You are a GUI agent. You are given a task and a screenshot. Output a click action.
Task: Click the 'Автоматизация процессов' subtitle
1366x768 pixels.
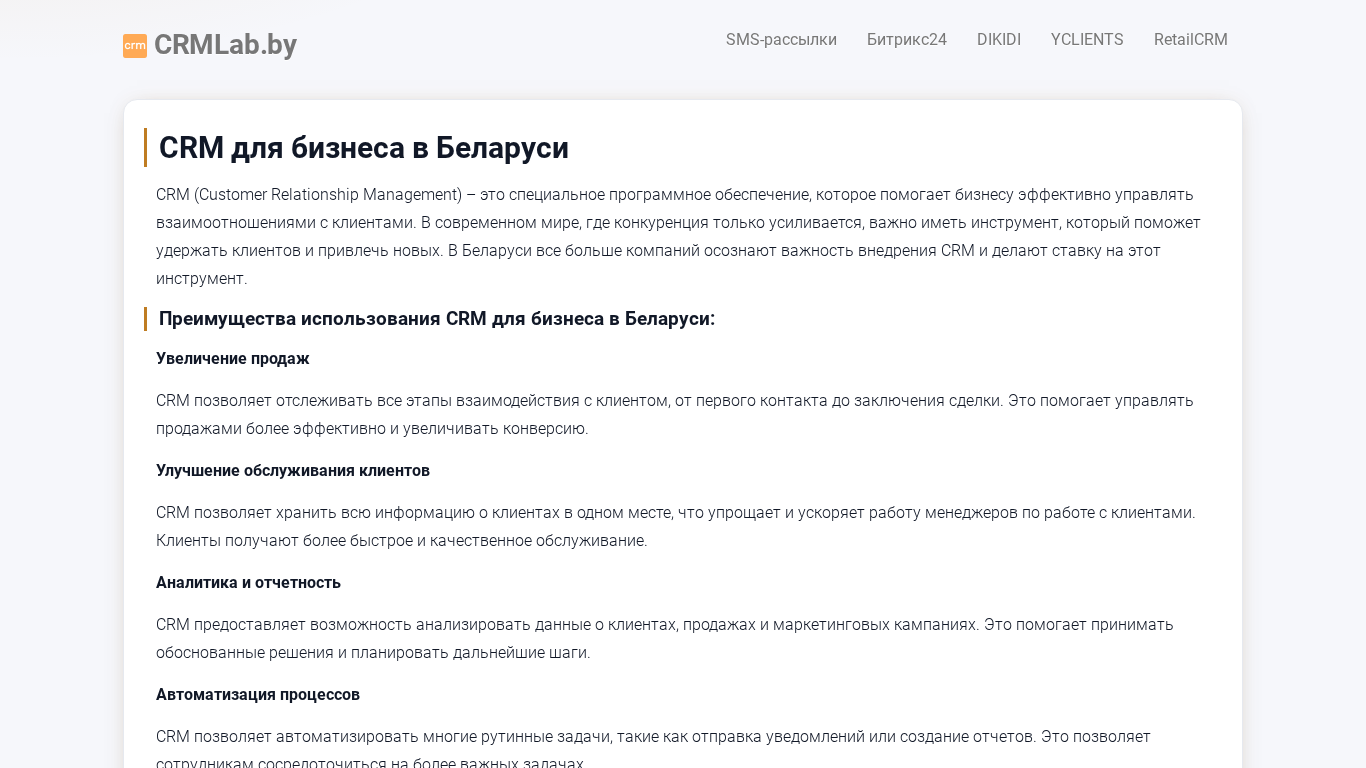258,695
